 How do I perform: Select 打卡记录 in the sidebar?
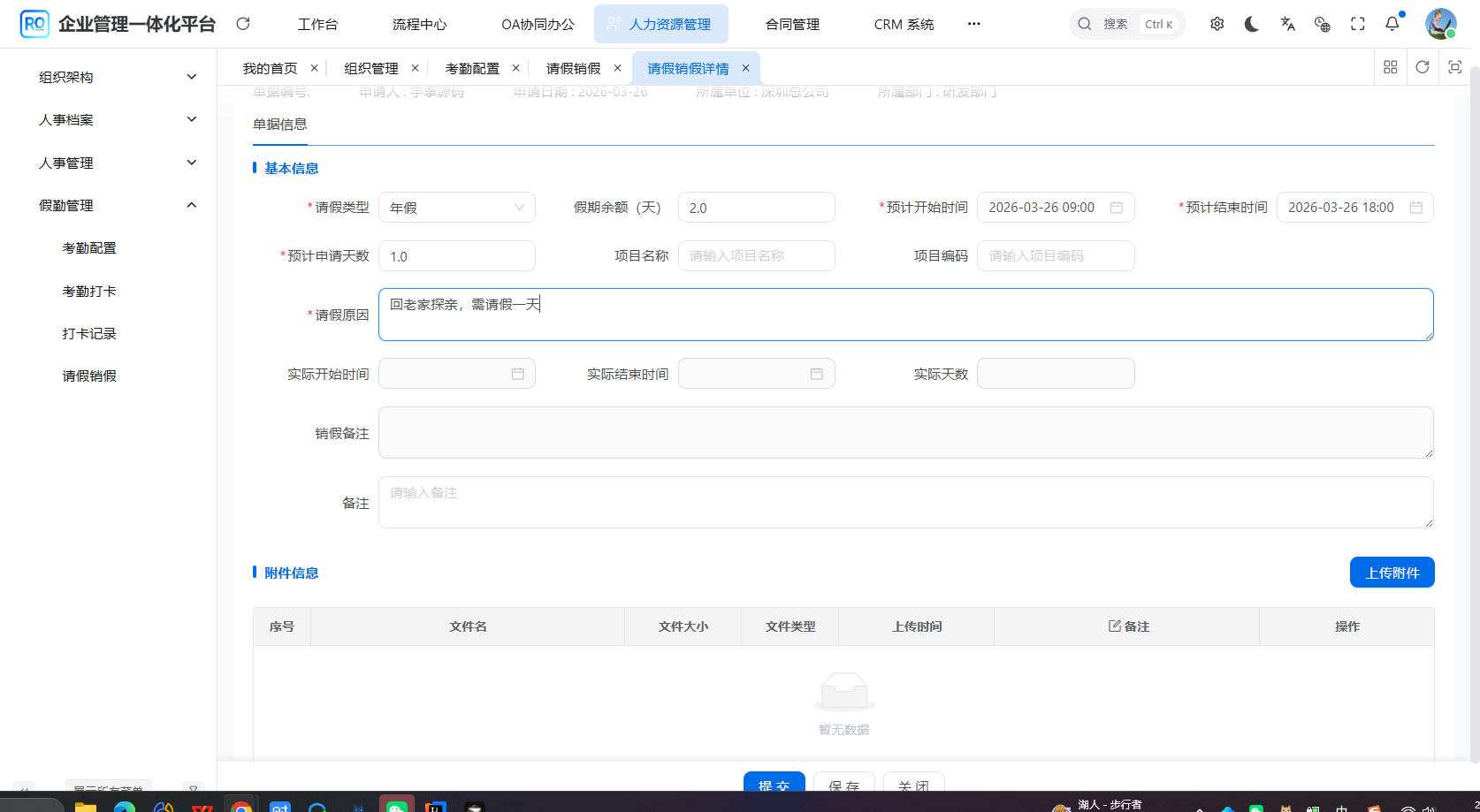click(89, 333)
